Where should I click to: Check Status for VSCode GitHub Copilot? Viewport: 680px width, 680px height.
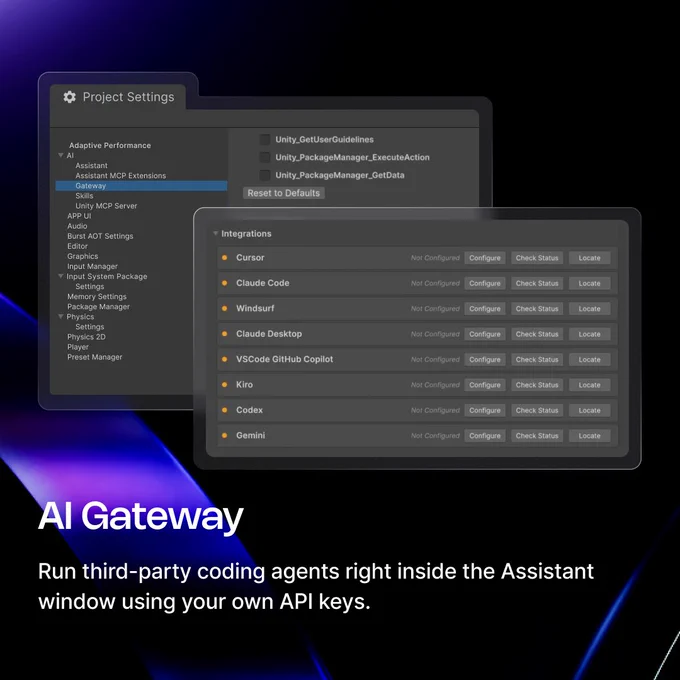[x=537, y=359]
